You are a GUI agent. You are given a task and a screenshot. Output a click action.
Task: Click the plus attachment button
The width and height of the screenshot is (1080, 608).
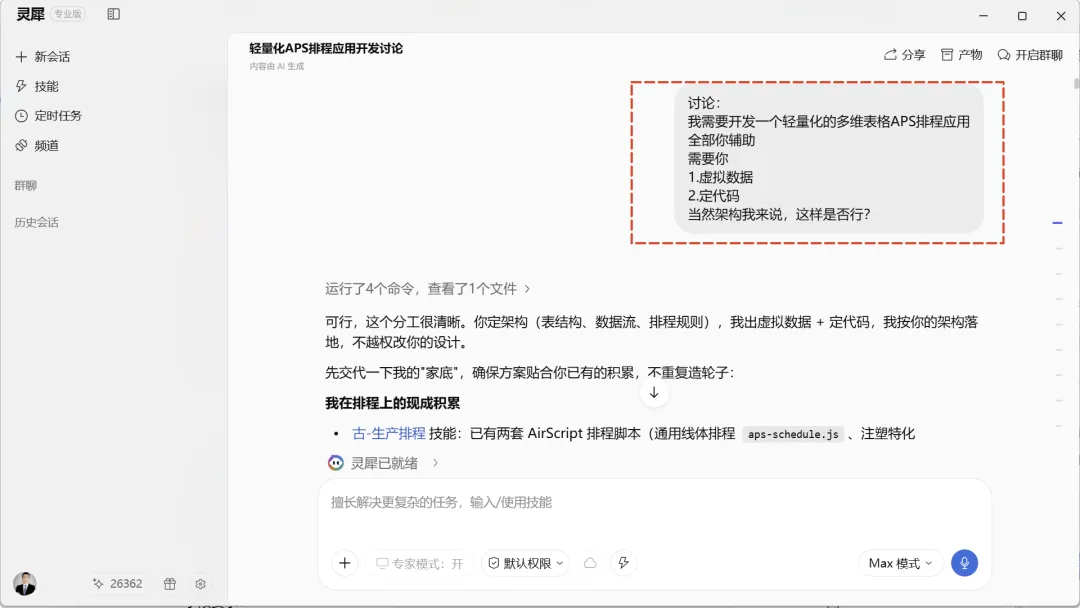tap(344, 563)
